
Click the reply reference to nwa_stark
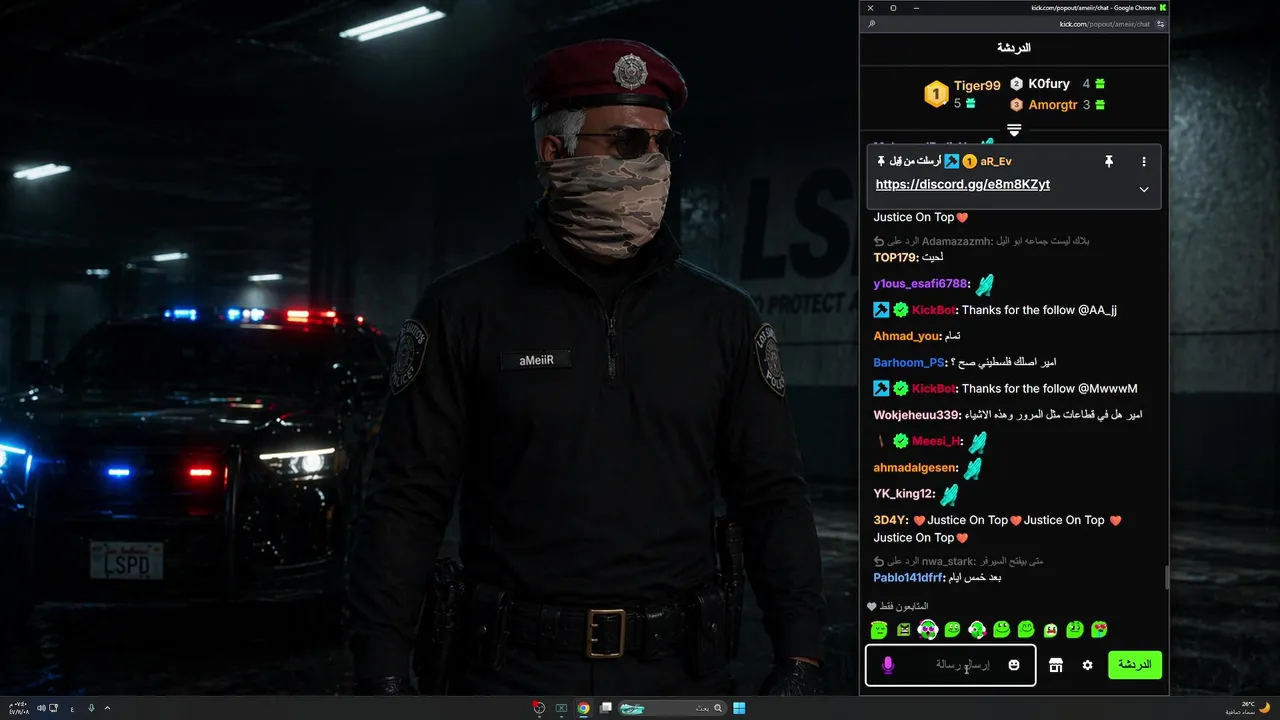pyautogui.click(x=958, y=561)
